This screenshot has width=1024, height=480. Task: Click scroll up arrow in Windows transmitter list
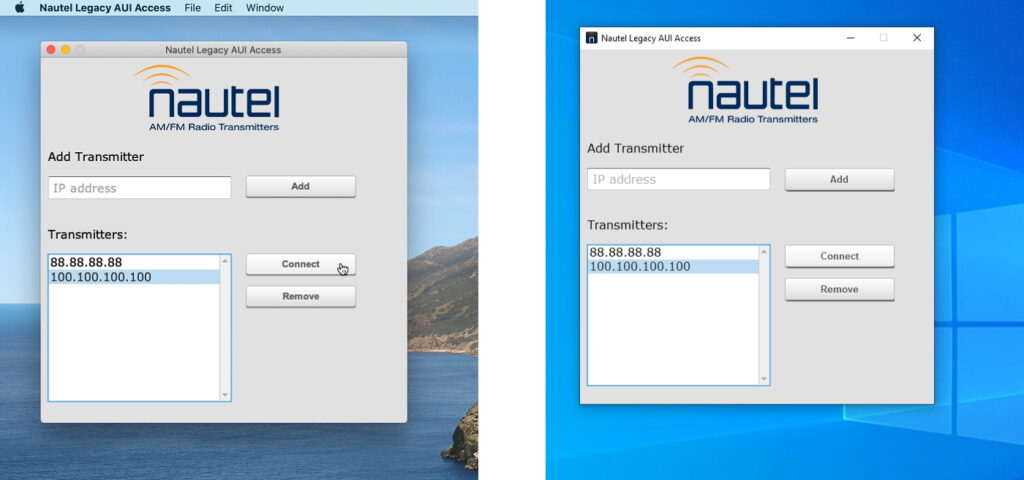click(764, 251)
